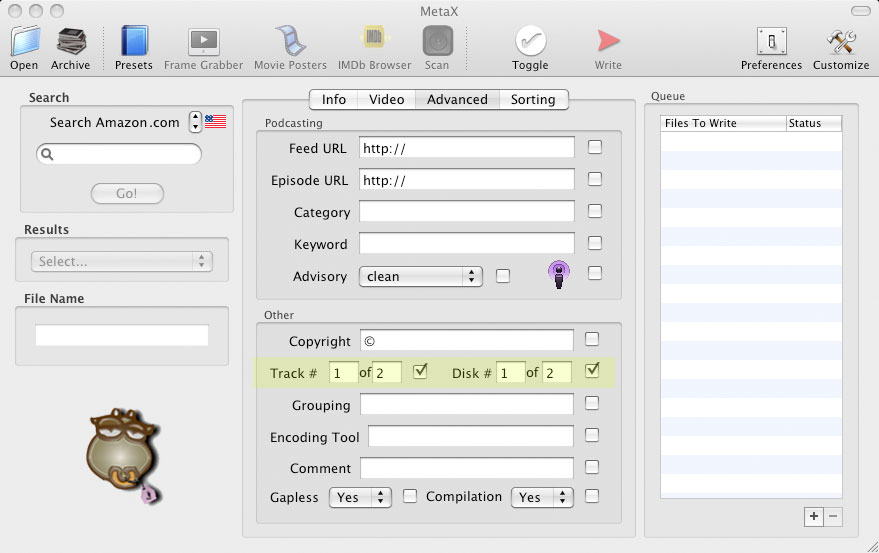879x553 pixels.
Task: Tick the Keyword checkbox
Action: [595, 243]
